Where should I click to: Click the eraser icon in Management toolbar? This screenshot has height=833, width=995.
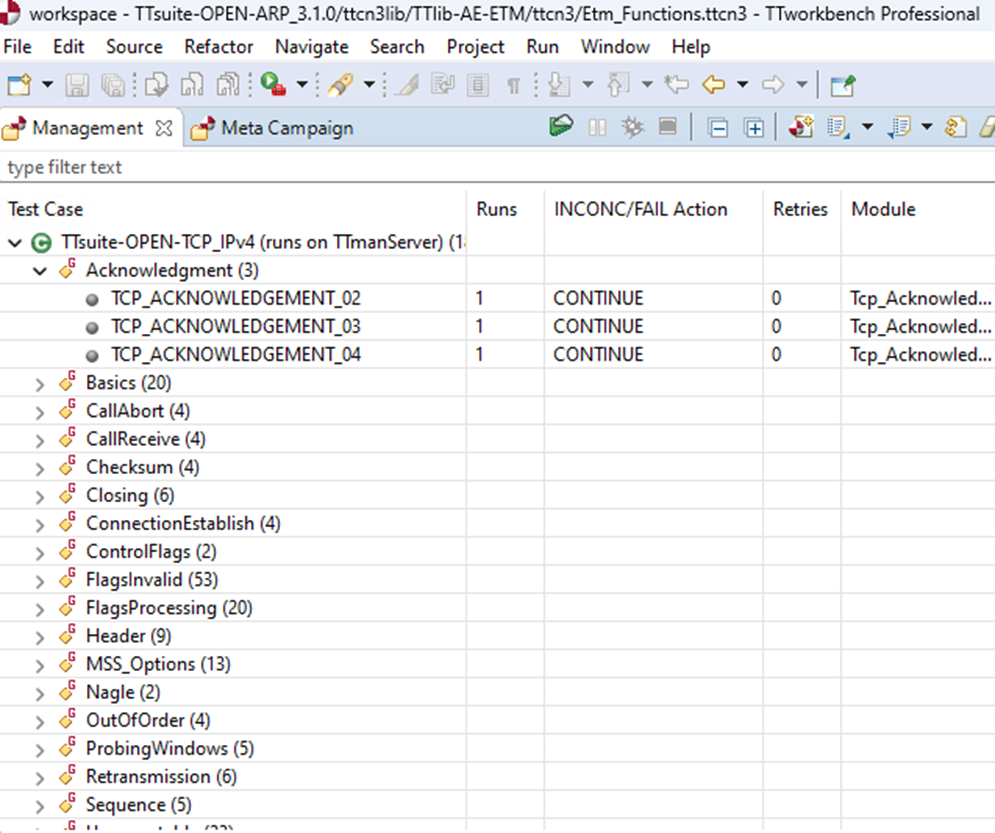988,127
